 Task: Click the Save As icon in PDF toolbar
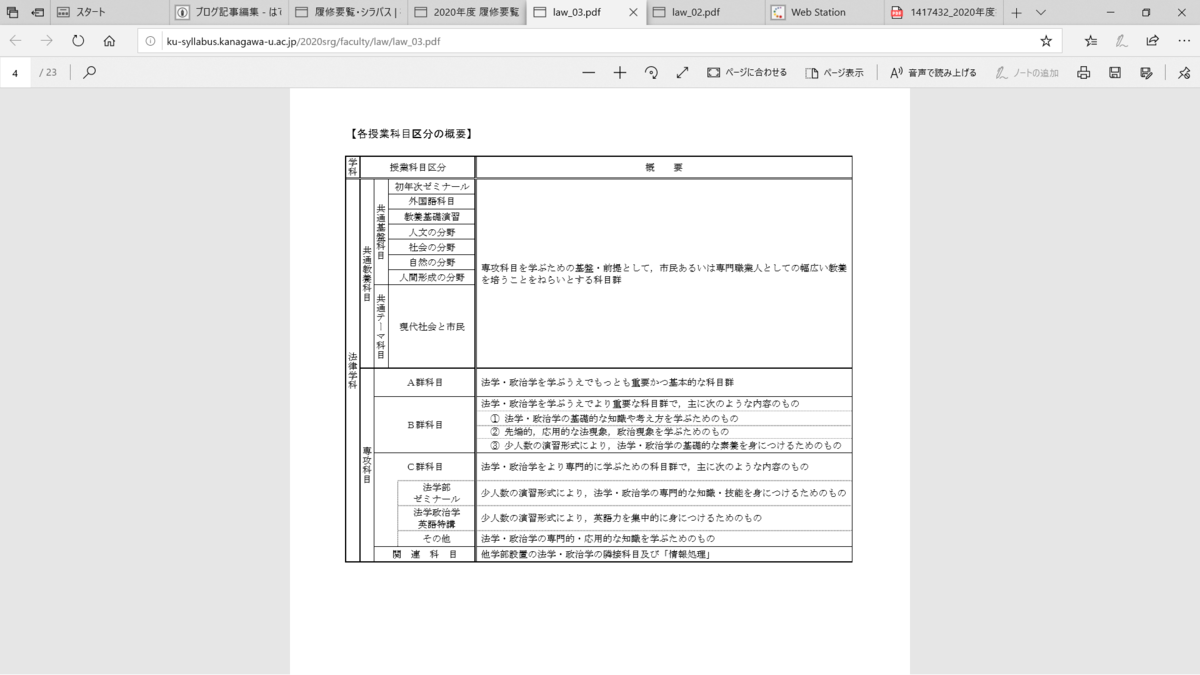point(1146,72)
